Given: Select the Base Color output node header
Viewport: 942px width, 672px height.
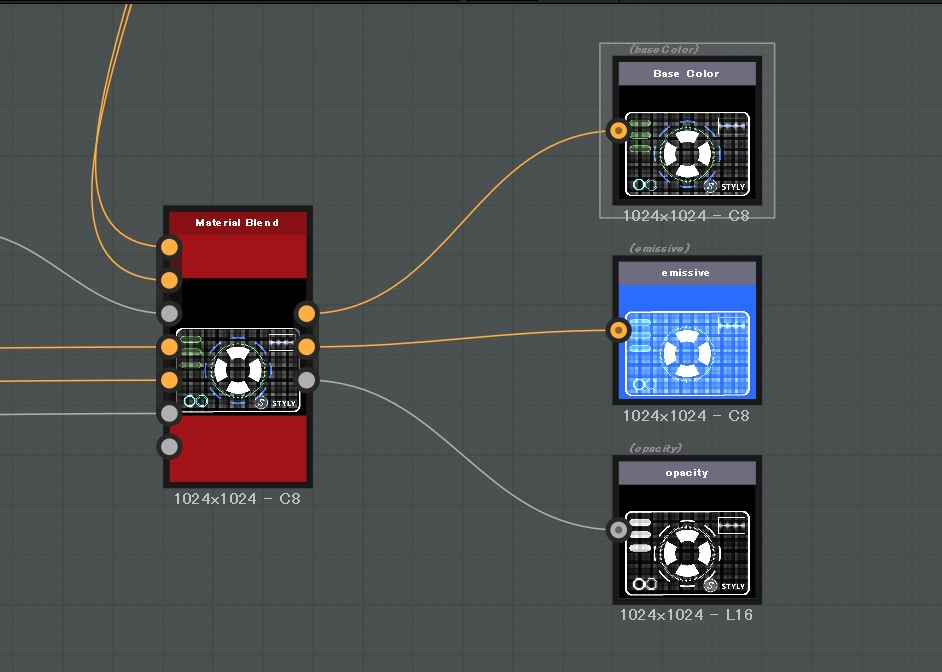Looking at the screenshot, I should [687, 74].
